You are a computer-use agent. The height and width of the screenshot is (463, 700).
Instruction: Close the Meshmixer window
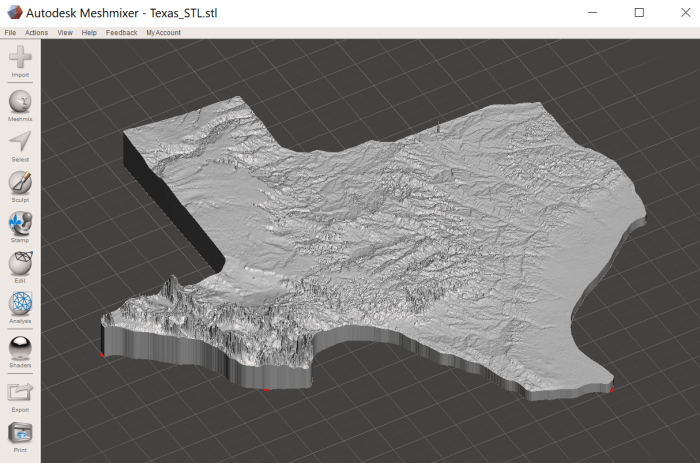click(x=686, y=13)
